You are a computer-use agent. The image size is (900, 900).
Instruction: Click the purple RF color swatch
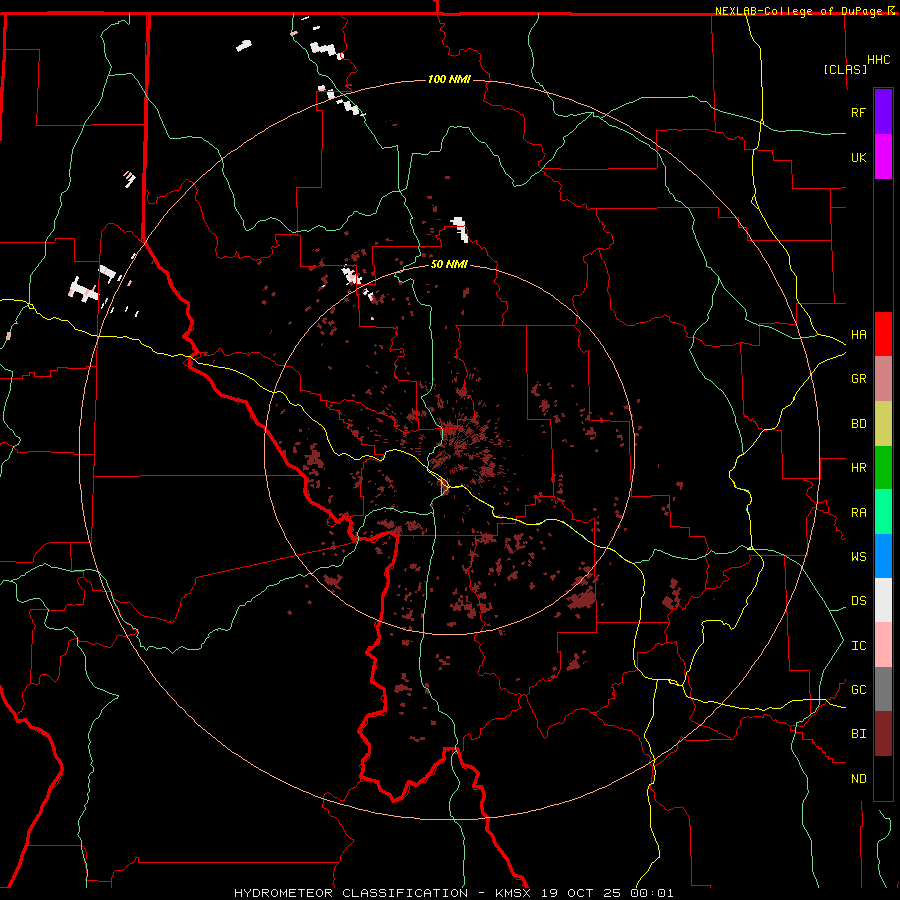883,111
